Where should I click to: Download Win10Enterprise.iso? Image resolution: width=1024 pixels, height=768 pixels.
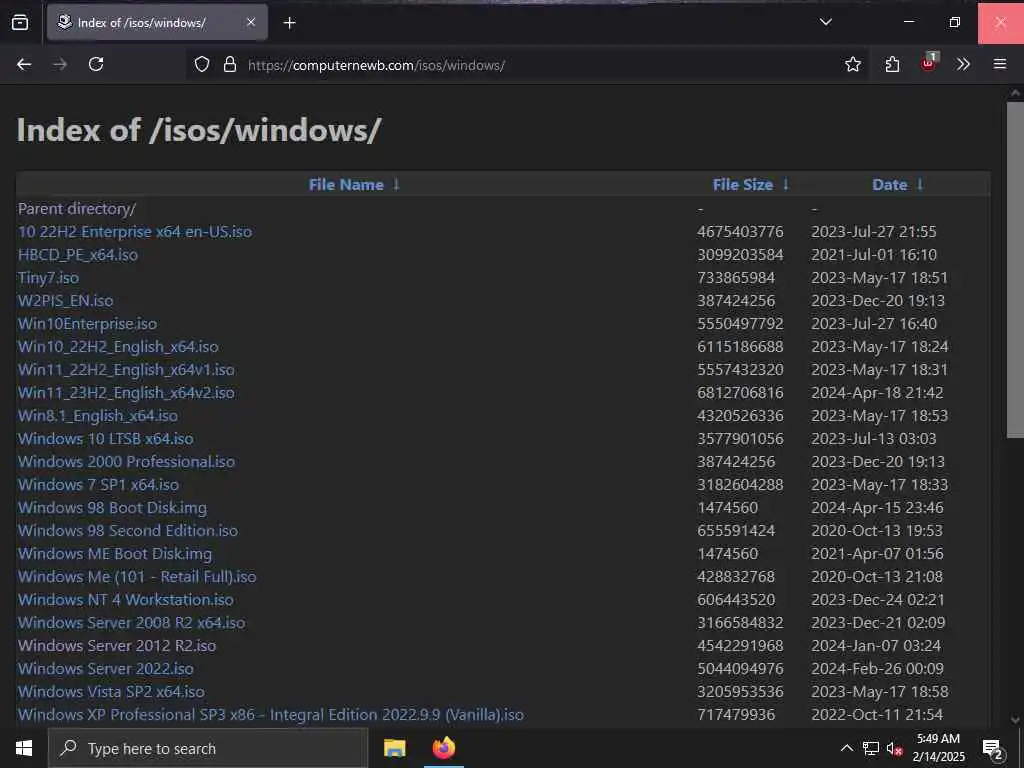tap(88, 323)
